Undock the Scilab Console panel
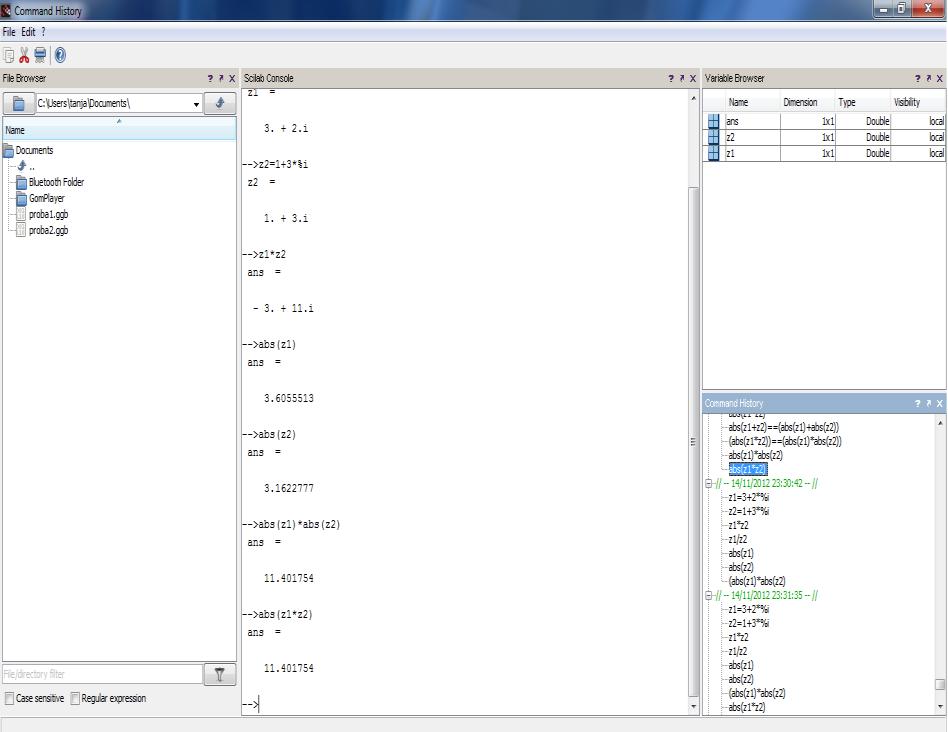Image resolution: width=948 pixels, height=732 pixels. point(682,79)
